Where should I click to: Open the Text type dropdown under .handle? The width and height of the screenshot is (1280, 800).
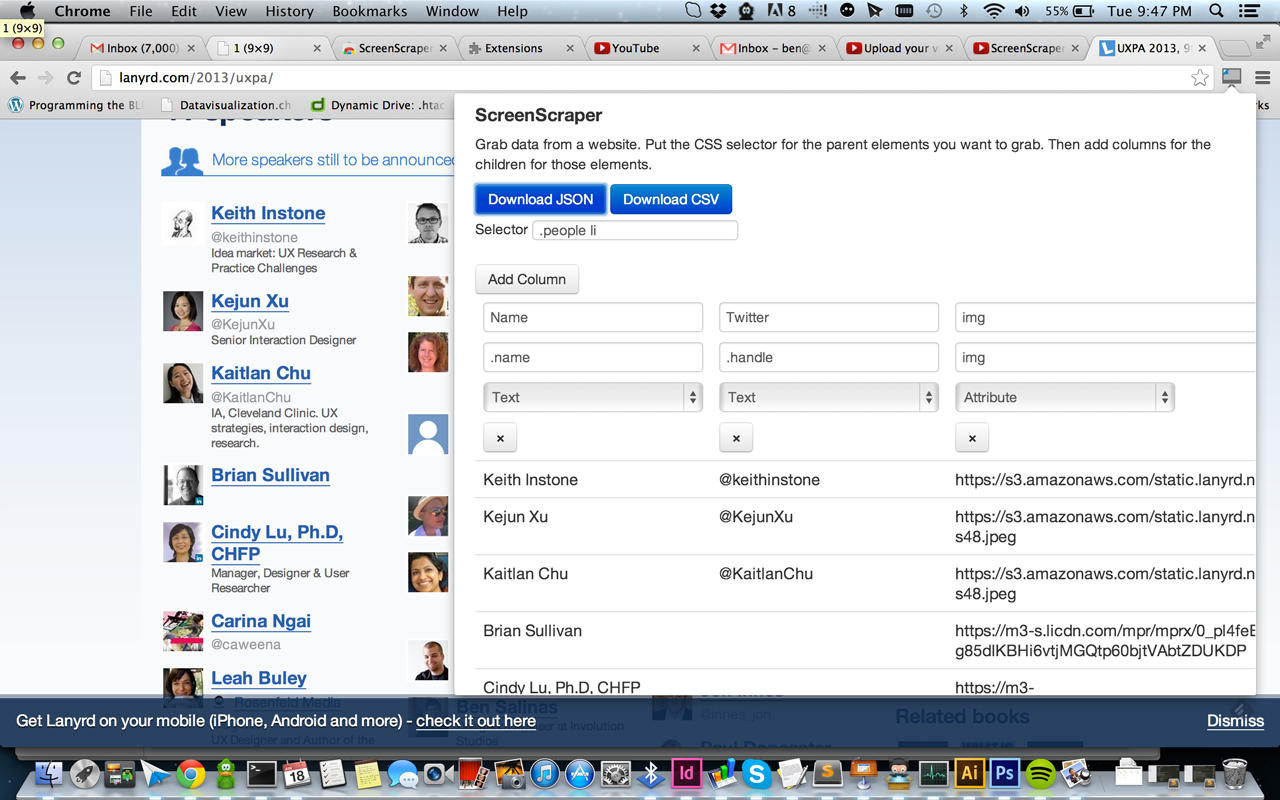pyautogui.click(x=829, y=397)
